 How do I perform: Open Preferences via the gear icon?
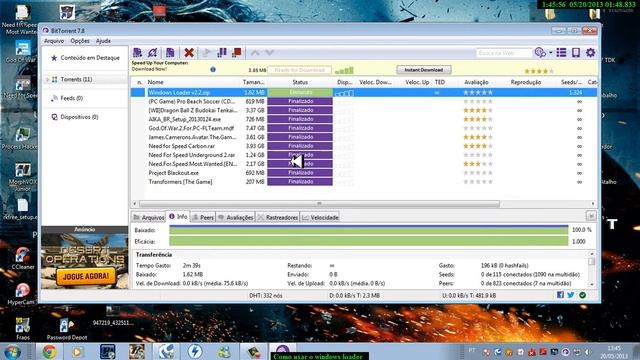tap(591, 53)
